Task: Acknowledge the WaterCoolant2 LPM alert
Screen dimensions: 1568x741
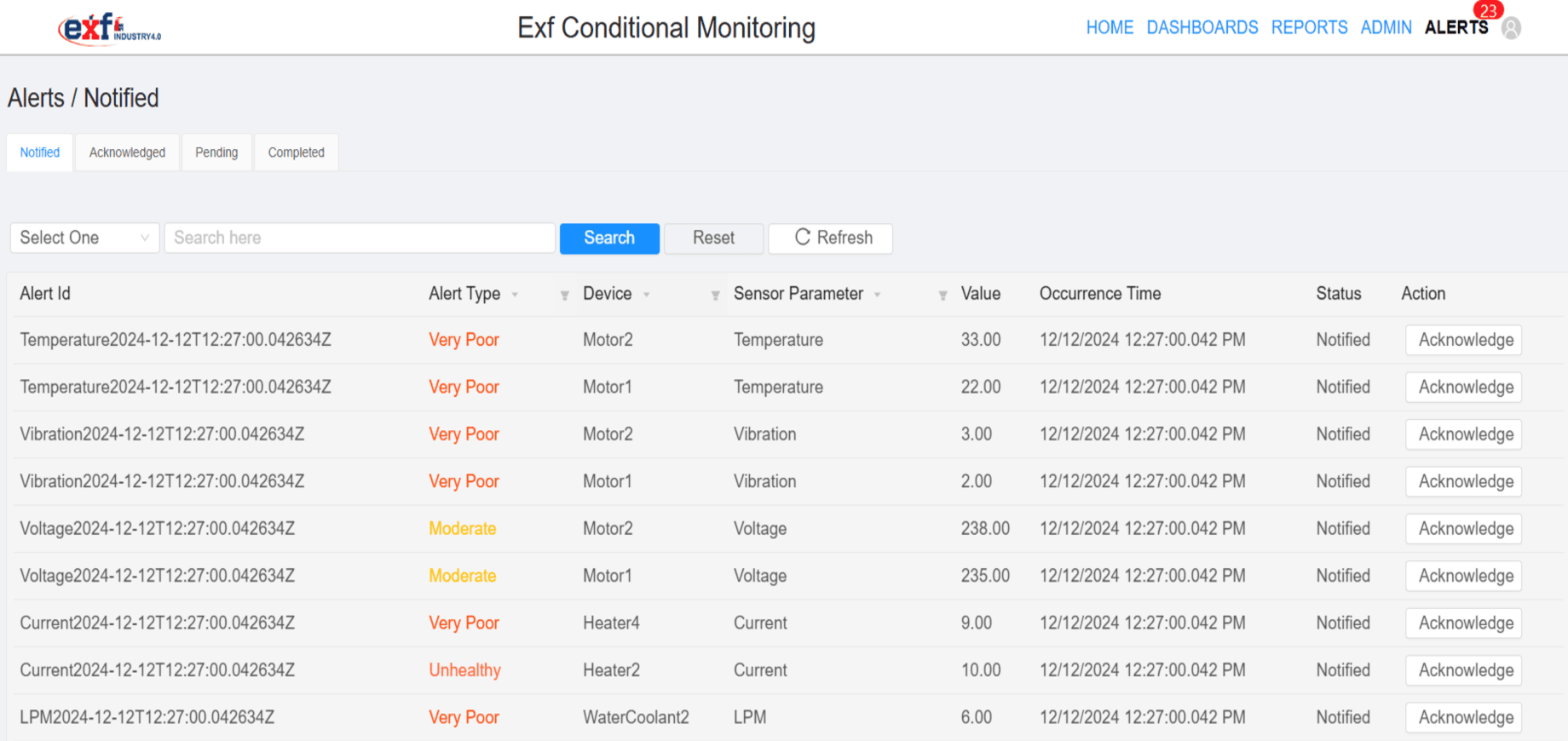Action: coord(1464,717)
